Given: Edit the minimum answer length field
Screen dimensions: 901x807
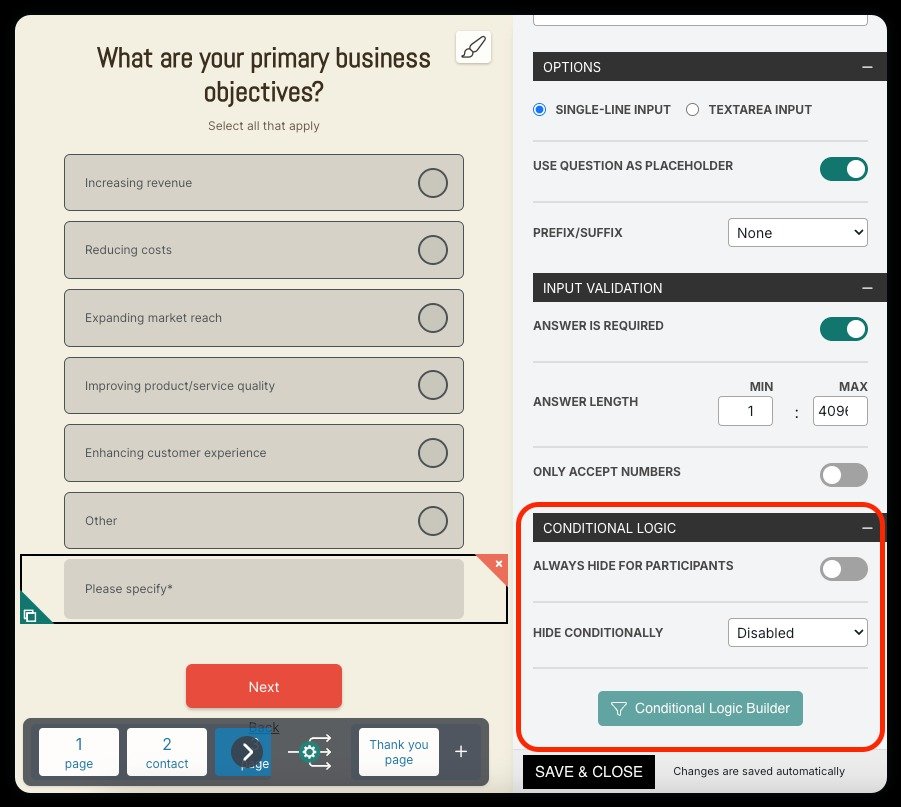Looking at the screenshot, I should [745, 411].
